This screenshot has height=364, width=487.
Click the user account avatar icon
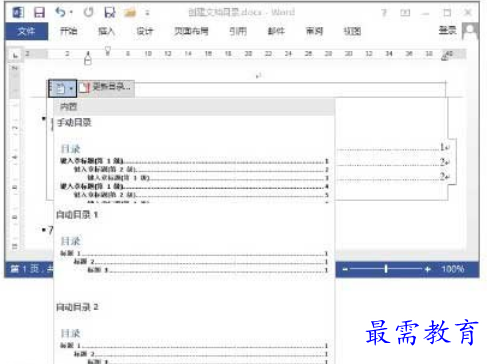coord(470,31)
